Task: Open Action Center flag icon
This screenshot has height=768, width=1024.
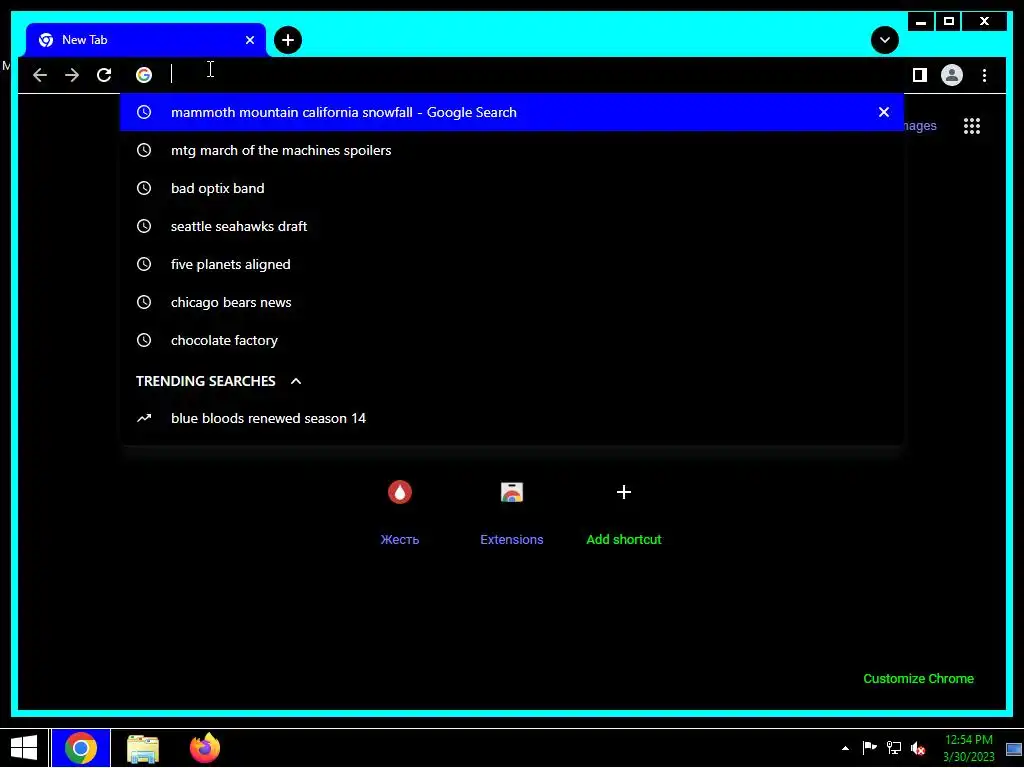Action: pyautogui.click(x=869, y=748)
